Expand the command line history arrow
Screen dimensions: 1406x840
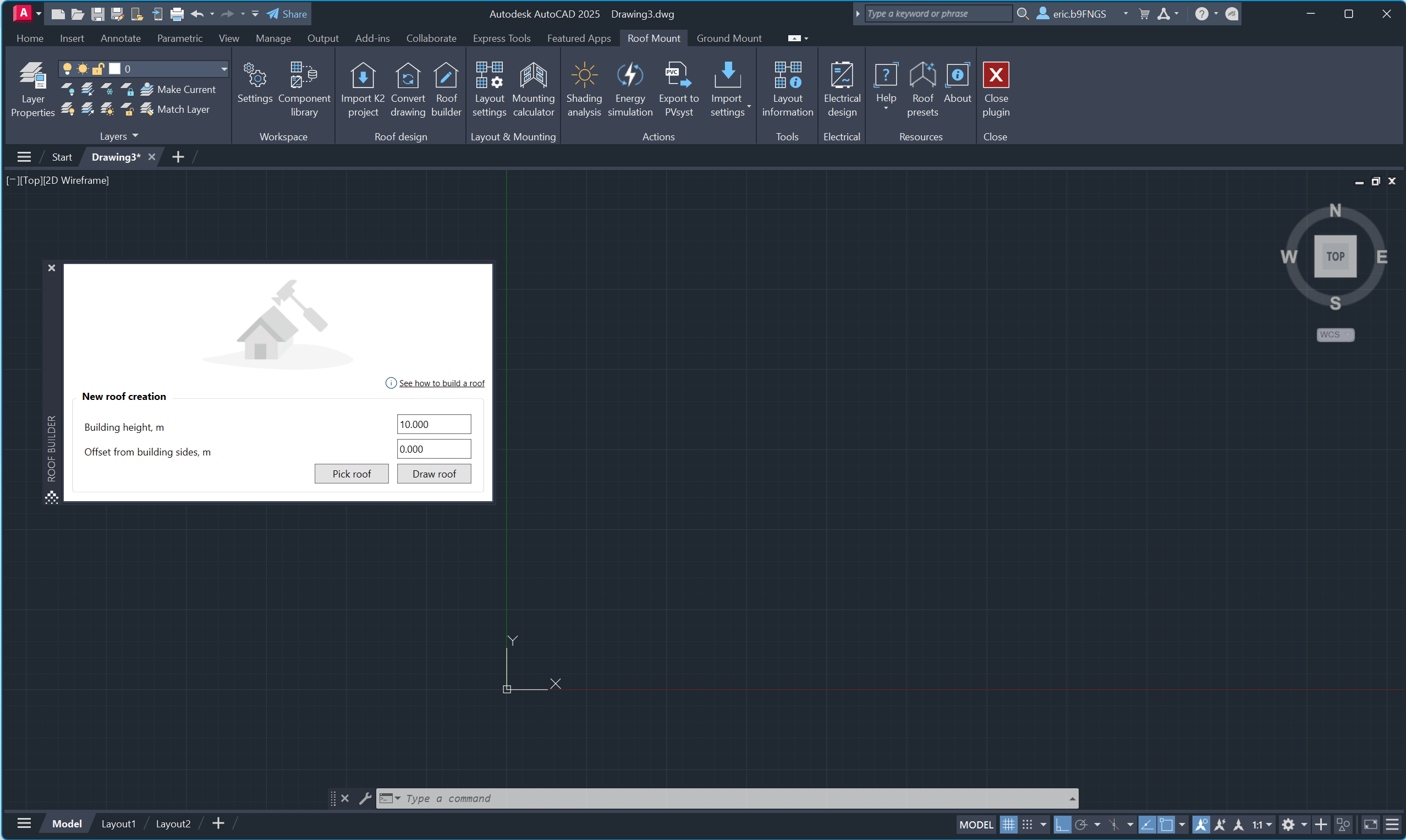tap(1072, 799)
